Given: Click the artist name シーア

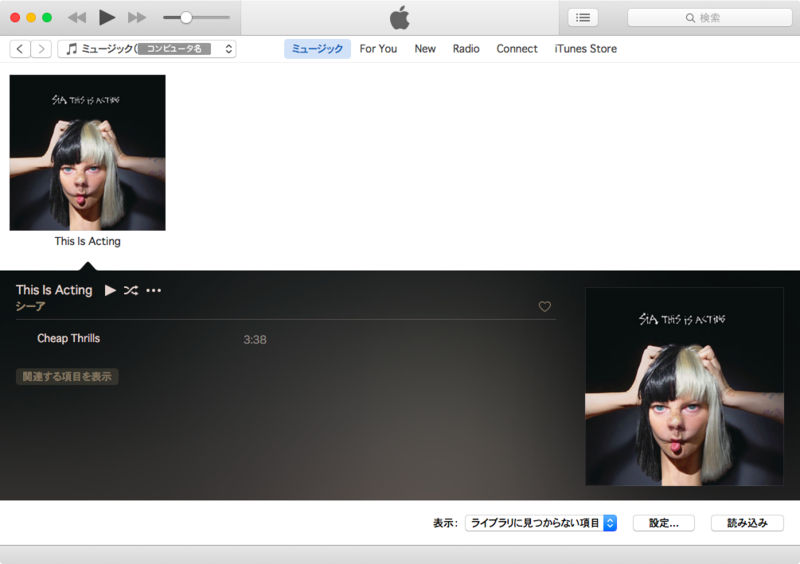Looking at the screenshot, I should click(x=31, y=306).
